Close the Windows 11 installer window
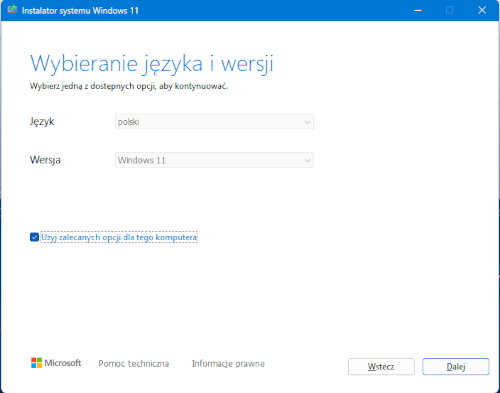Viewport: 500px width, 393px height. 482,10
